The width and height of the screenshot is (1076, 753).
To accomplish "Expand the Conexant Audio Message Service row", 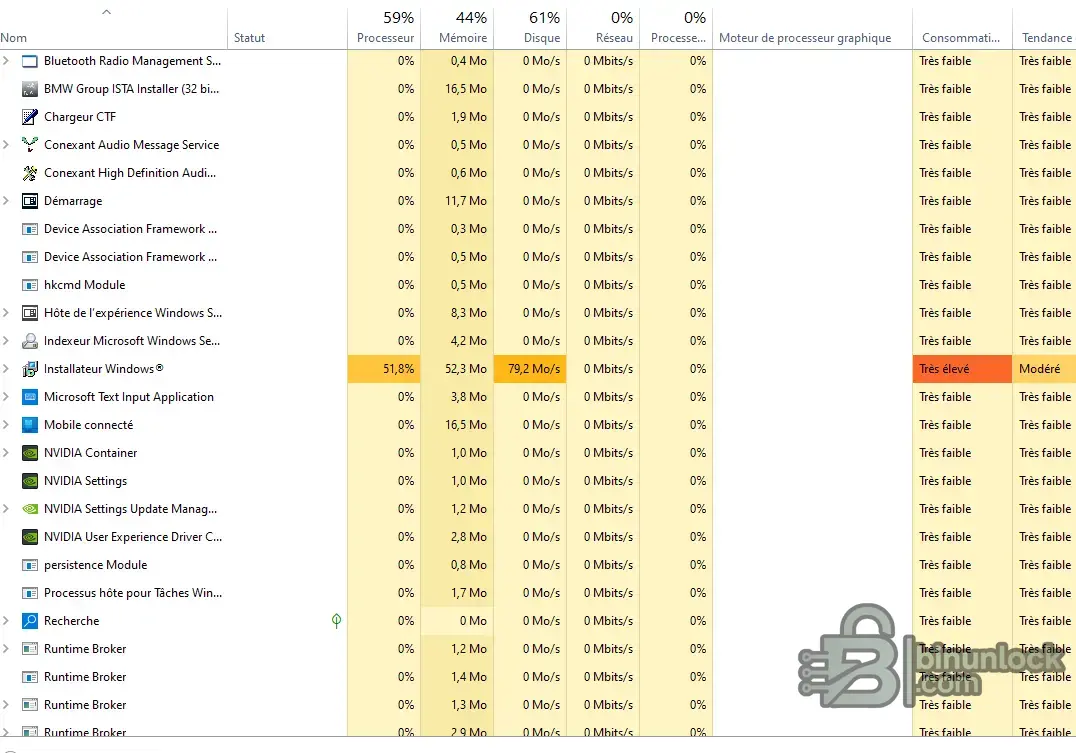I will pyautogui.click(x=6, y=145).
